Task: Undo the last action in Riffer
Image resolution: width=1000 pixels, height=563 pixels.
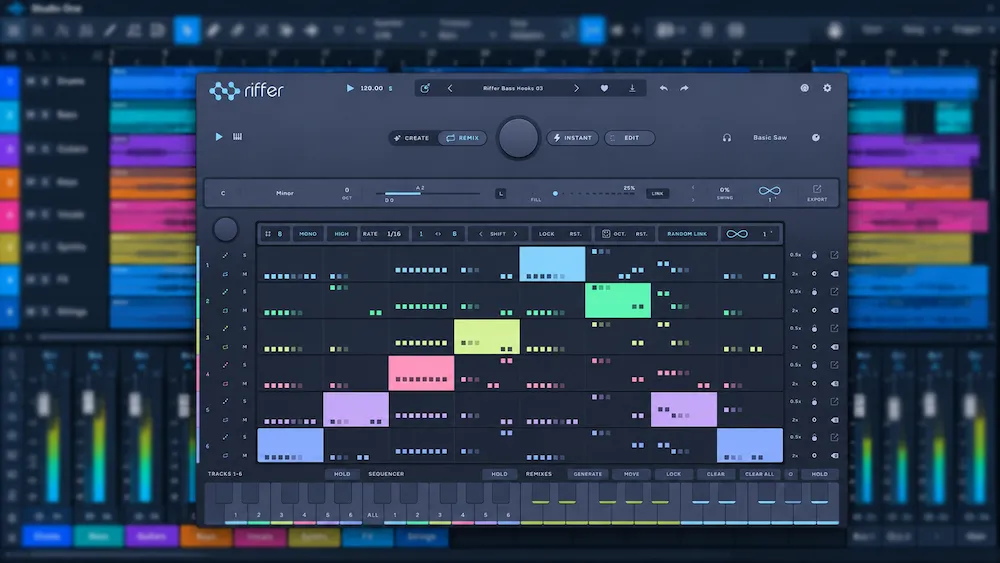Action: coord(664,88)
